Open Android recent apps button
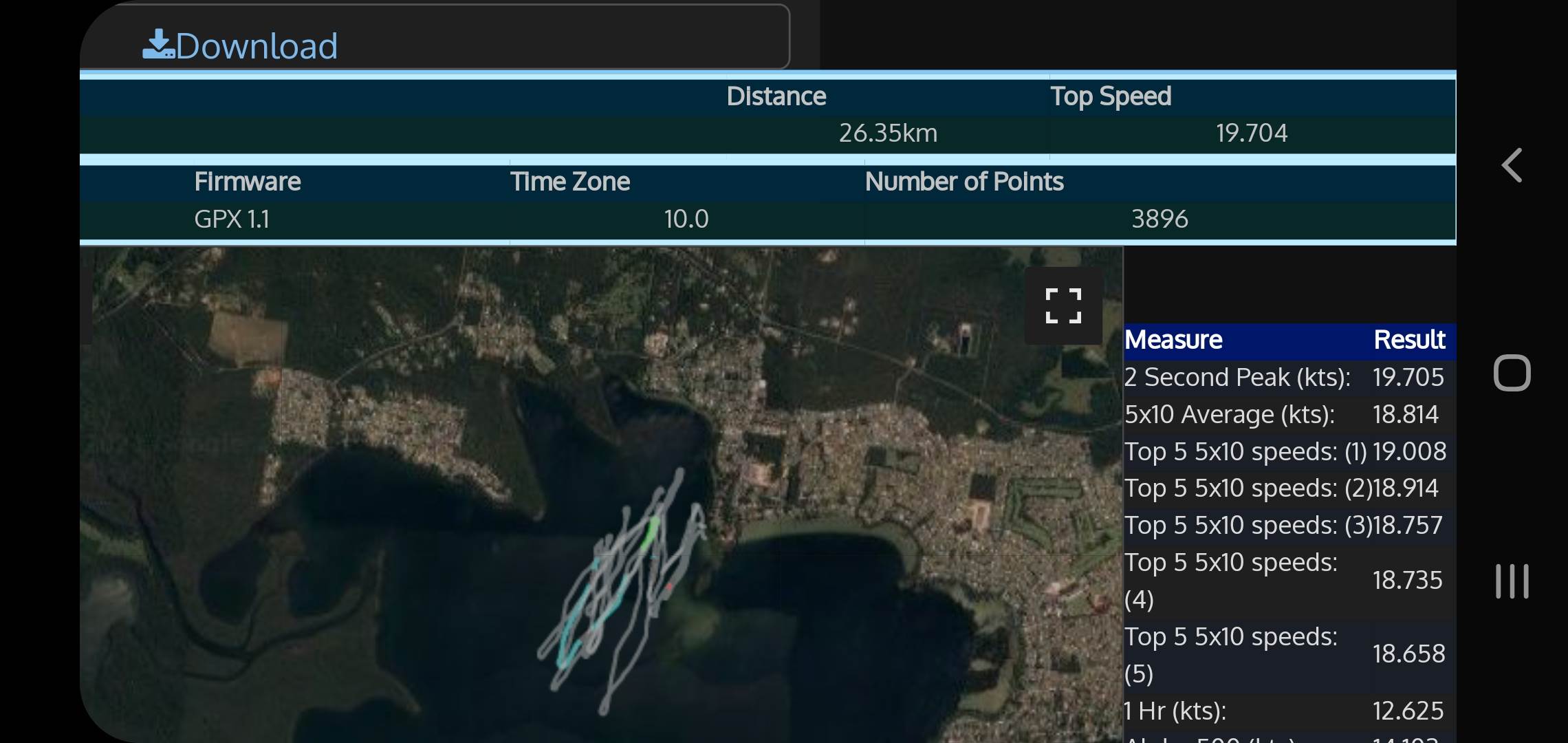Image resolution: width=1568 pixels, height=743 pixels. pyautogui.click(x=1512, y=581)
